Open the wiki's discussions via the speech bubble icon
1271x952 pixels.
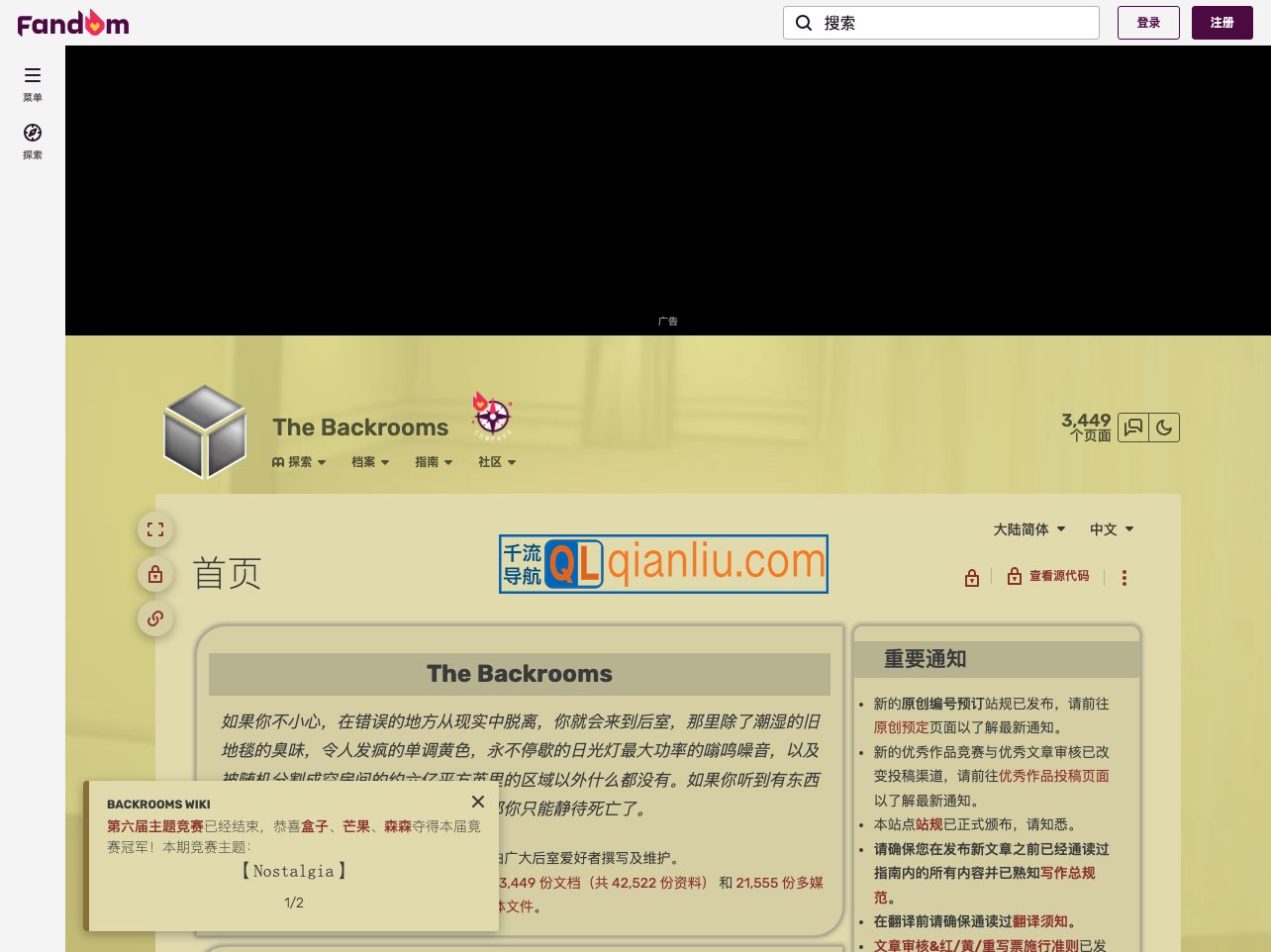(x=1132, y=427)
